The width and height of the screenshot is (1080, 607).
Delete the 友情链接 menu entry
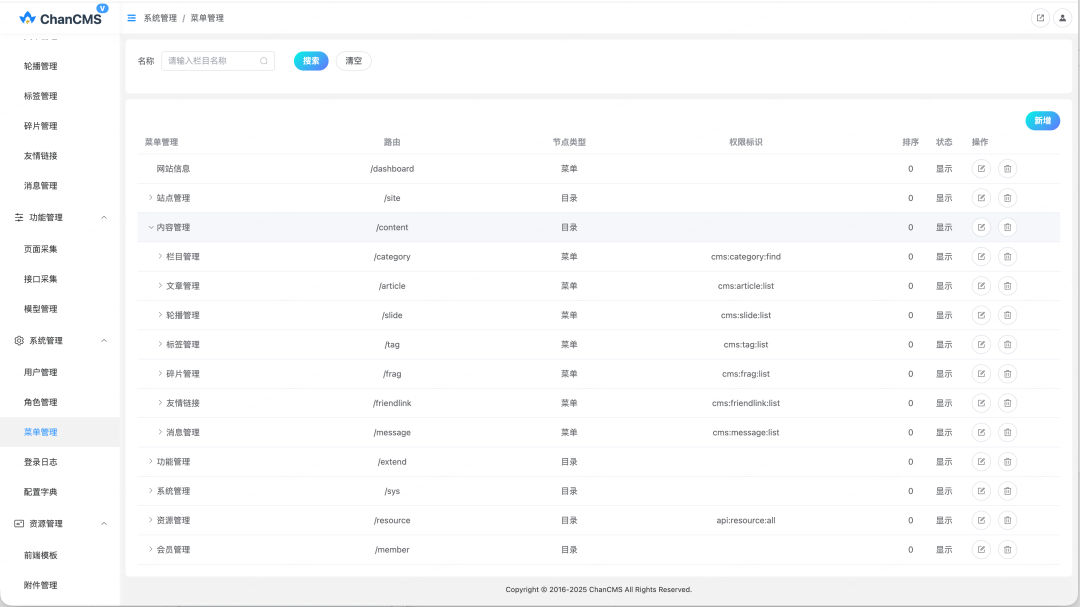(x=1007, y=403)
